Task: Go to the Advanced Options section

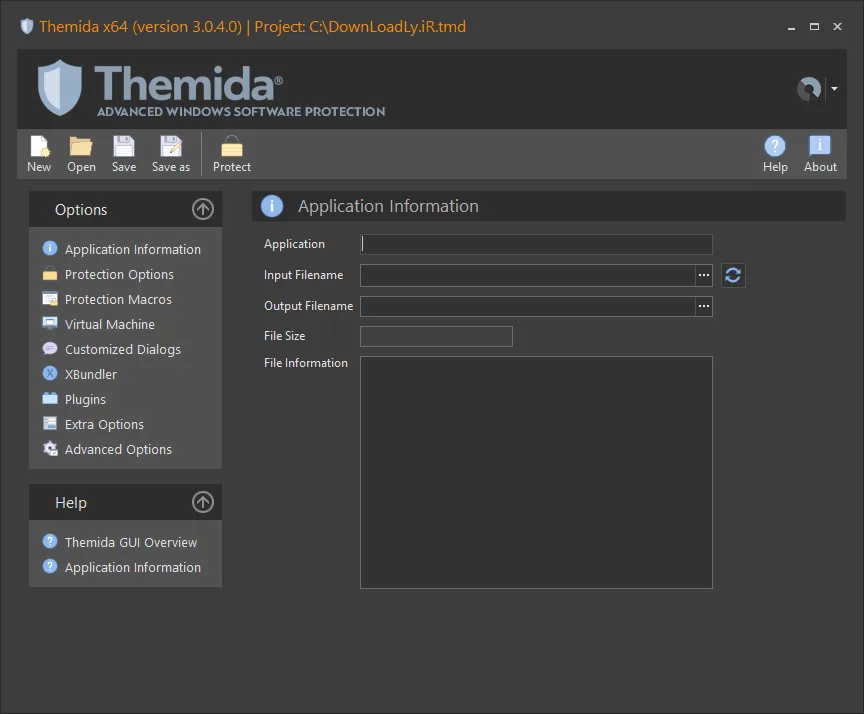Action: click(118, 450)
